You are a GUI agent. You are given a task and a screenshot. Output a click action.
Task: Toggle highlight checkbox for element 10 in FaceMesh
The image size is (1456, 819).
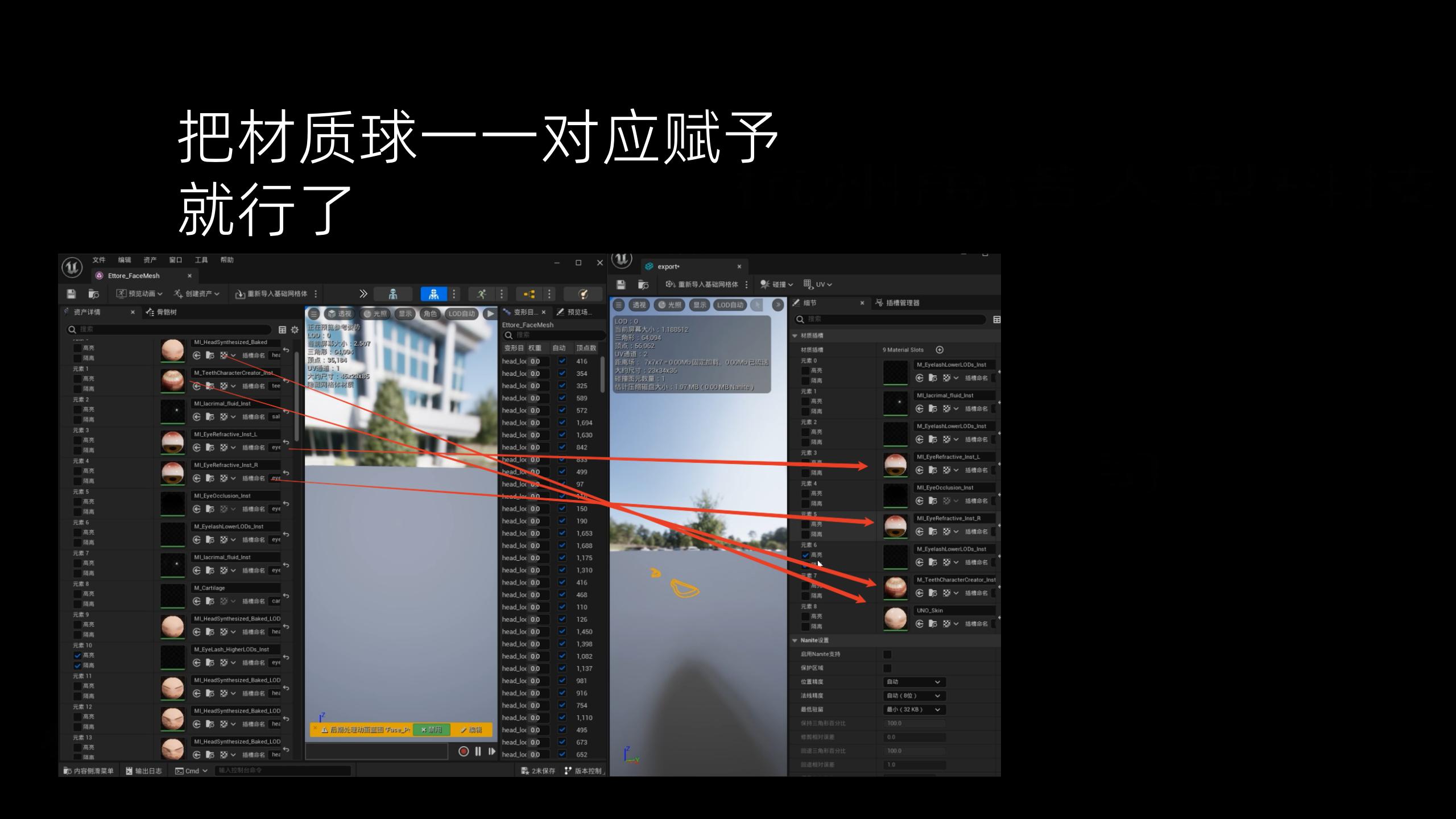click(77, 655)
